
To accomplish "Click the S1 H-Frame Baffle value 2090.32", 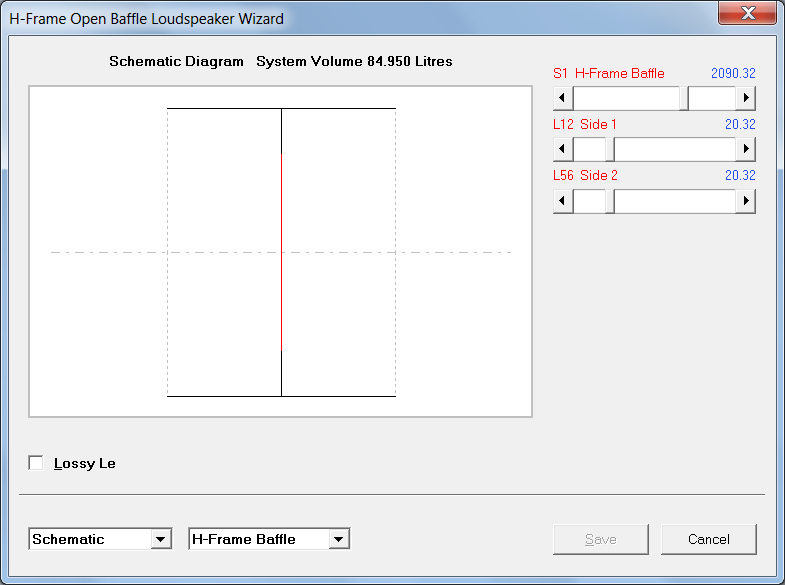I will tap(733, 74).
